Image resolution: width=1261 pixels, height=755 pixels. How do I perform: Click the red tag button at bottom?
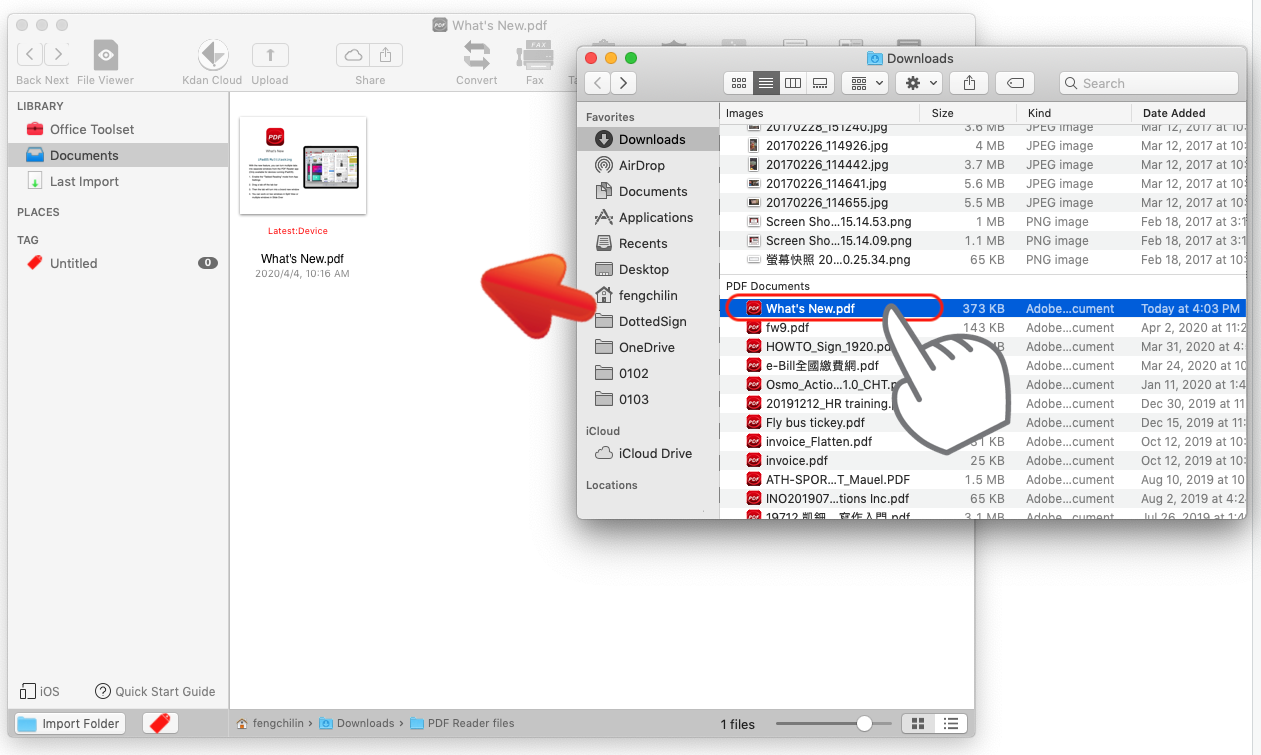point(160,723)
